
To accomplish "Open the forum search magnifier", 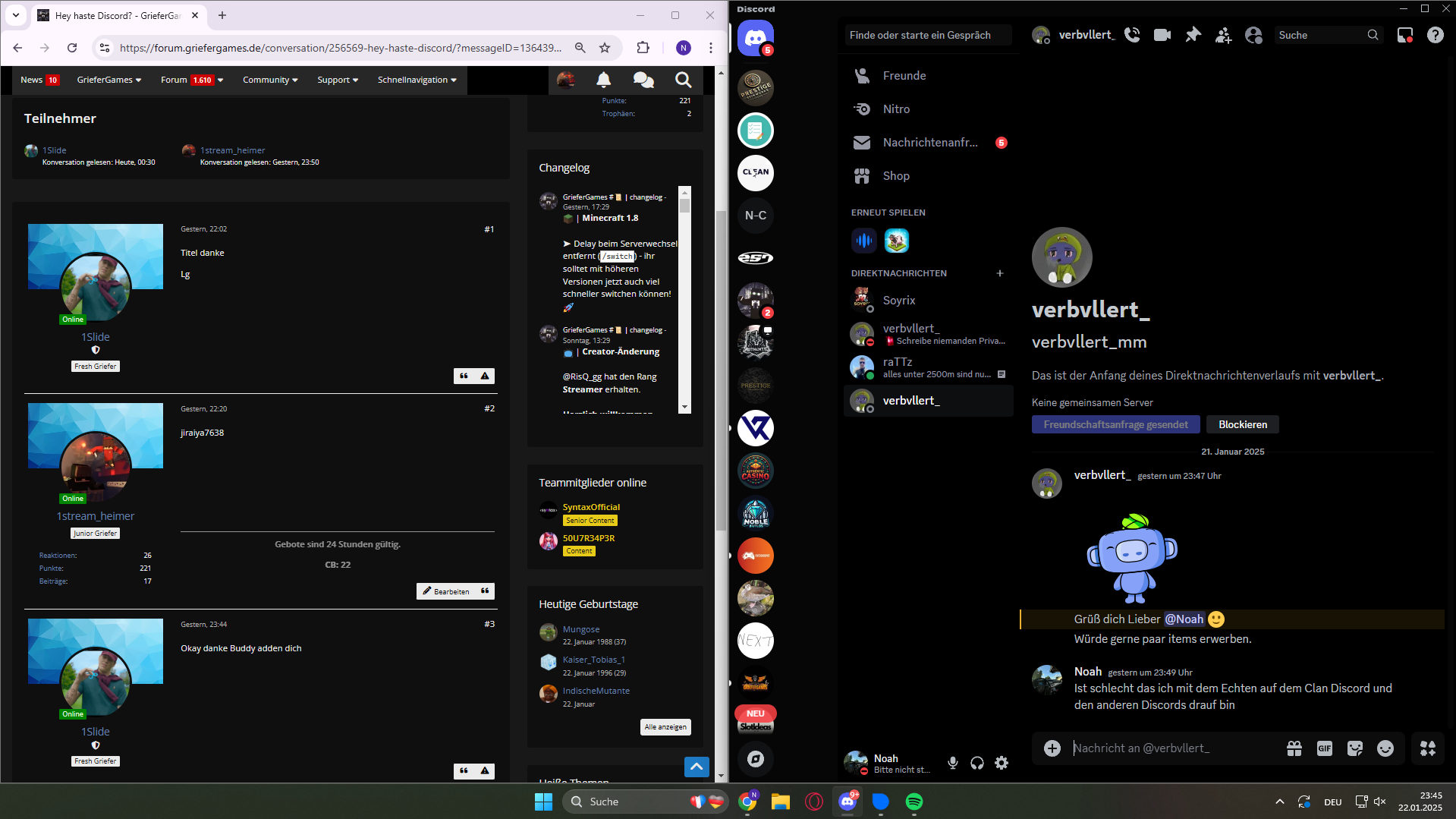I will tap(683, 80).
